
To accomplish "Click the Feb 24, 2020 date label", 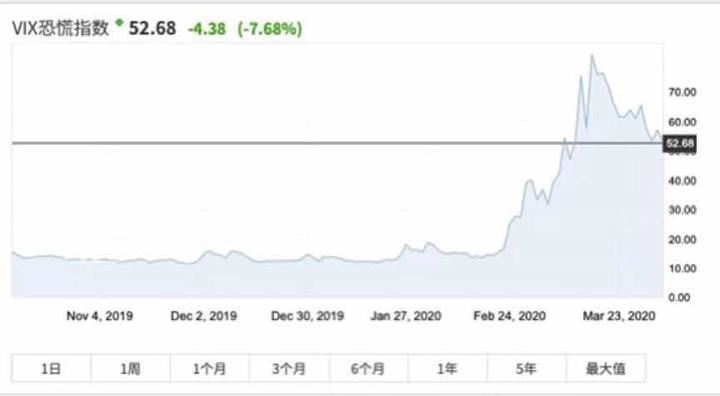I will click(x=510, y=316).
